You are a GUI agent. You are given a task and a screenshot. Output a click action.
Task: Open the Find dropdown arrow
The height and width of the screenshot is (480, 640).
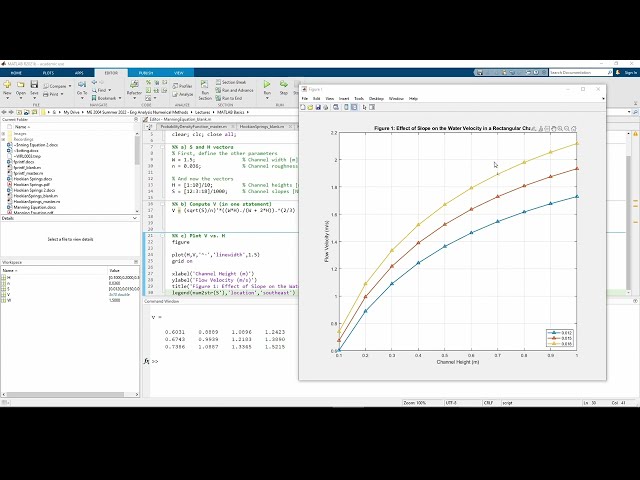tap(109, 90)
